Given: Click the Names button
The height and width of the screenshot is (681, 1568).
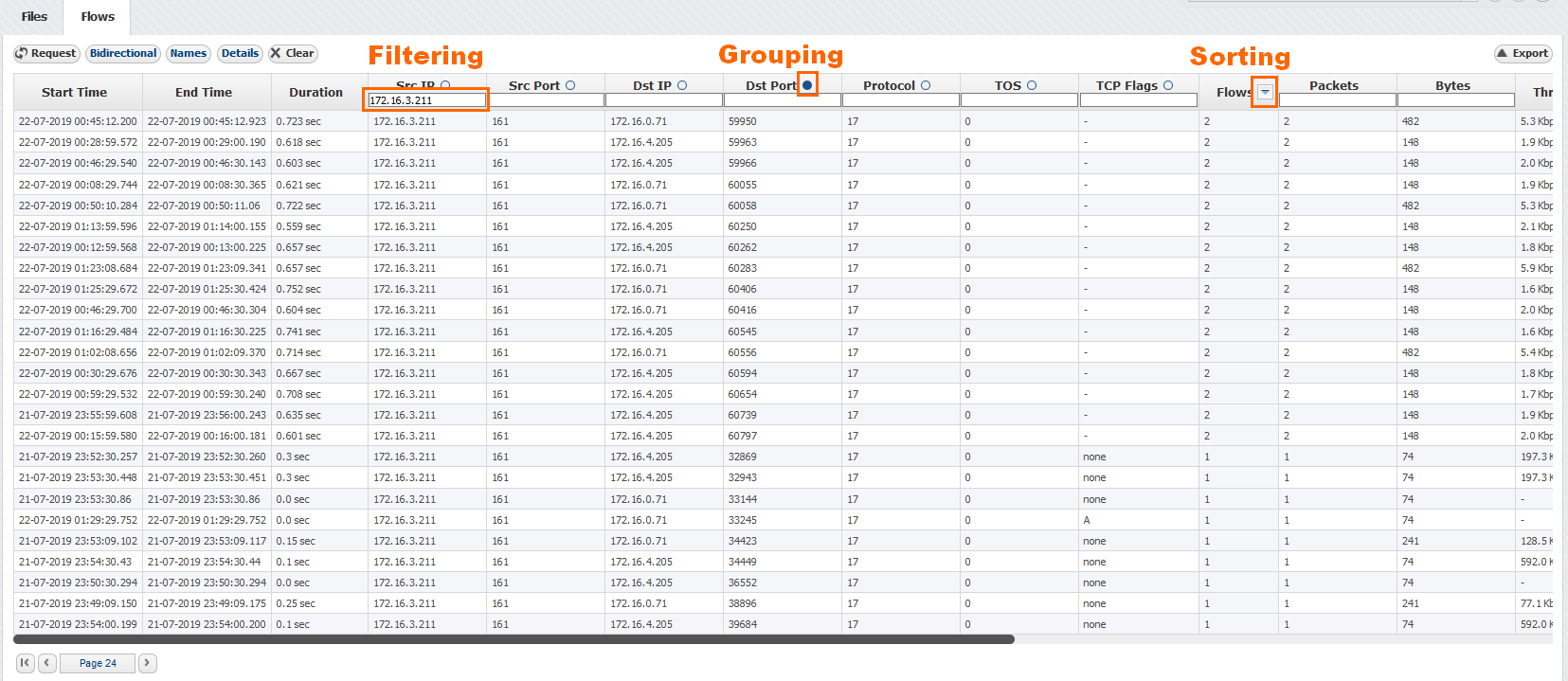Looking at the screenshot, I should (189, 54).
